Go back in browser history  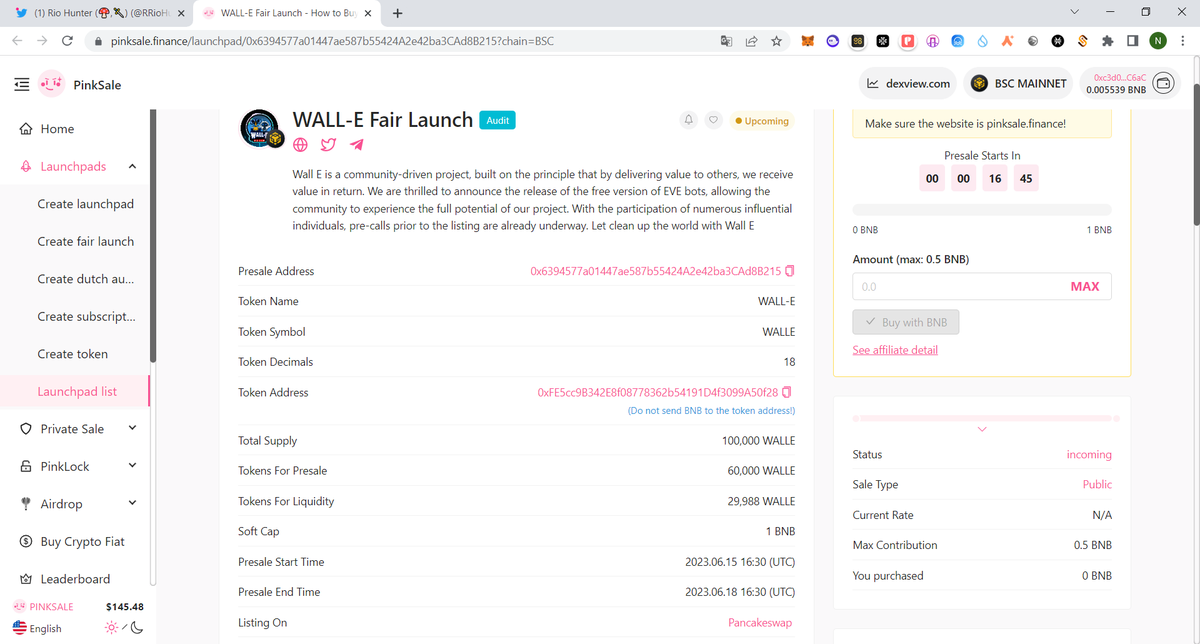18,41
